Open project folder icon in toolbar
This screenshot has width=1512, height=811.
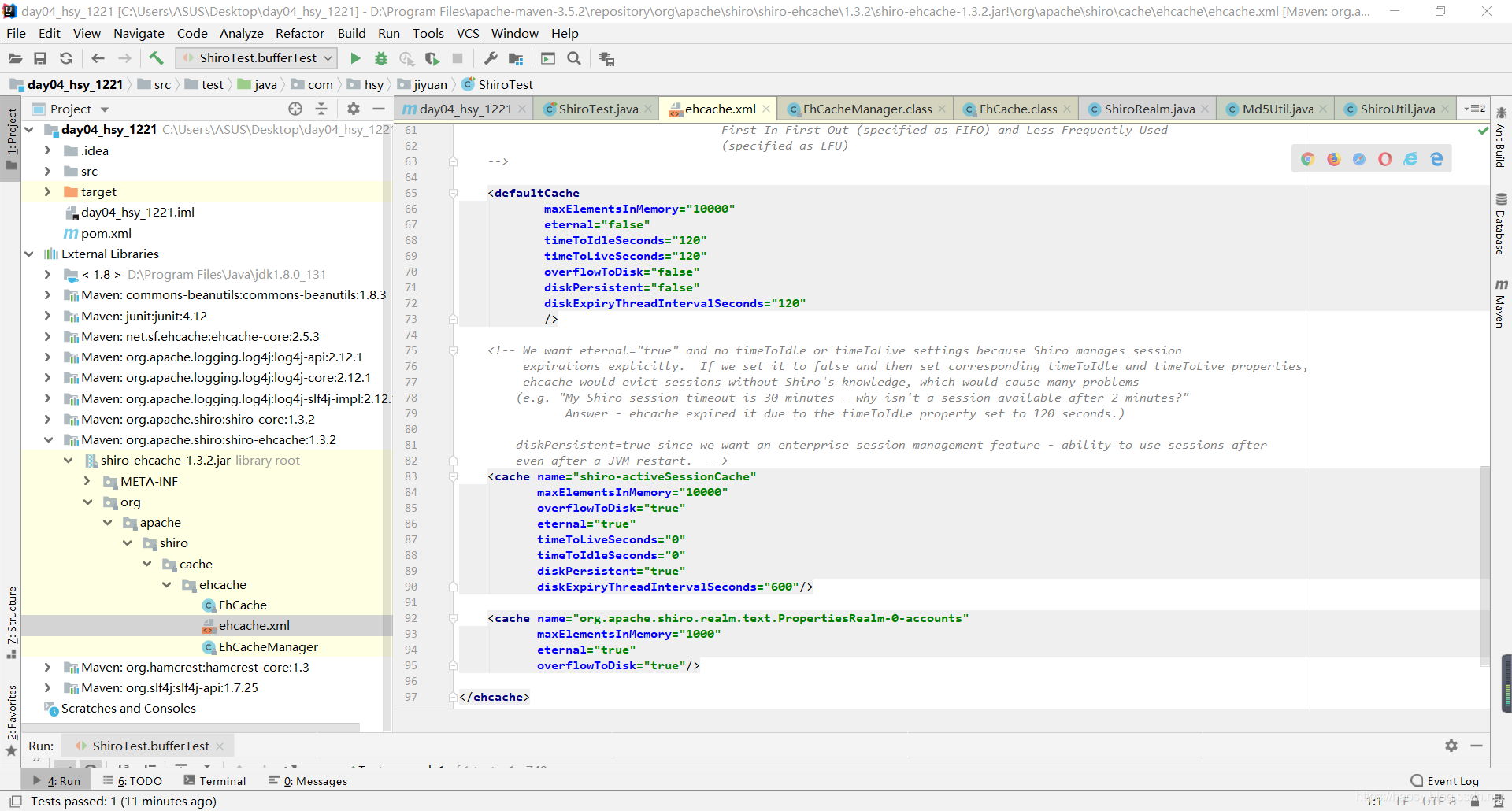(15, 58)
